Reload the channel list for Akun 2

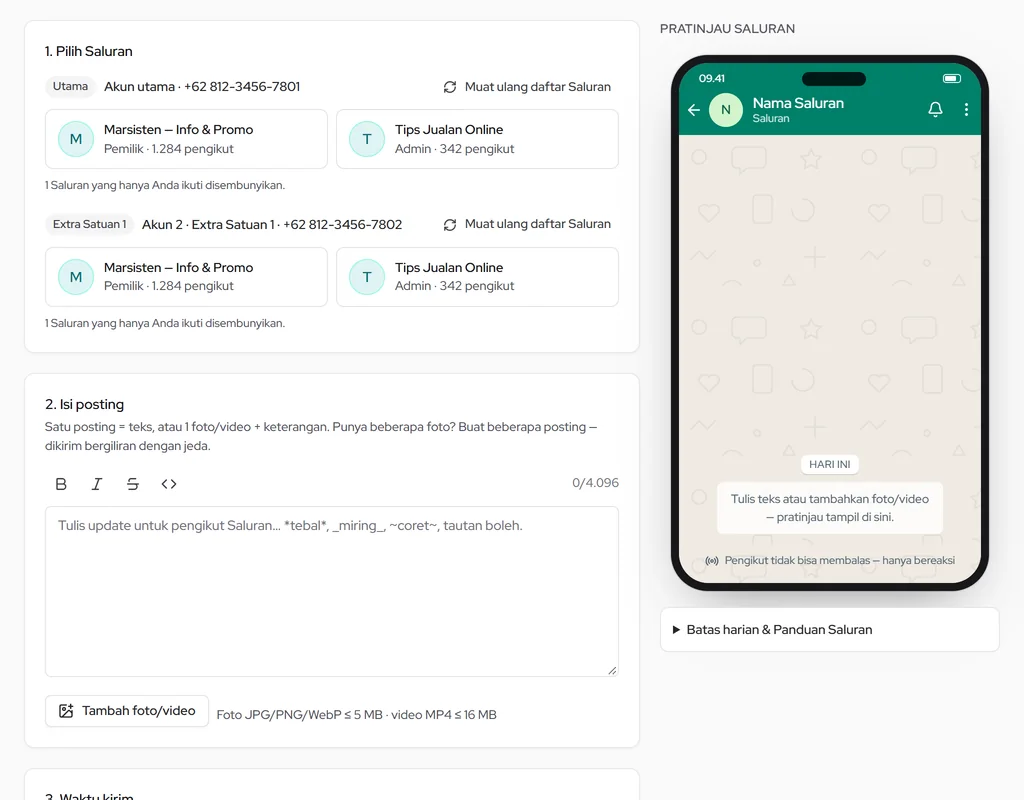[x=527, y=224]
